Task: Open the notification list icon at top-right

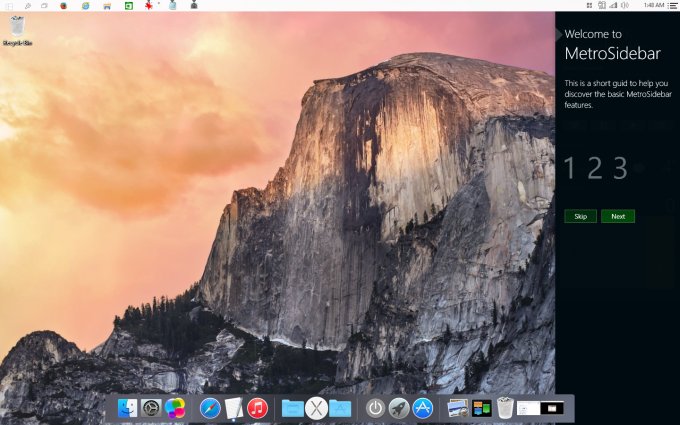Action: pyautogui.click(x=672, y=6)
